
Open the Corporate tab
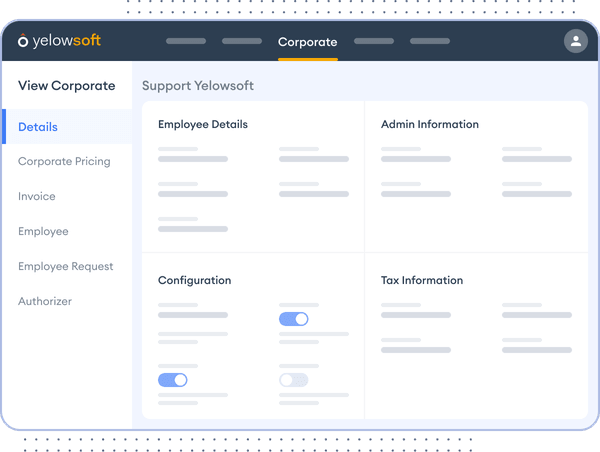[307, 42]
